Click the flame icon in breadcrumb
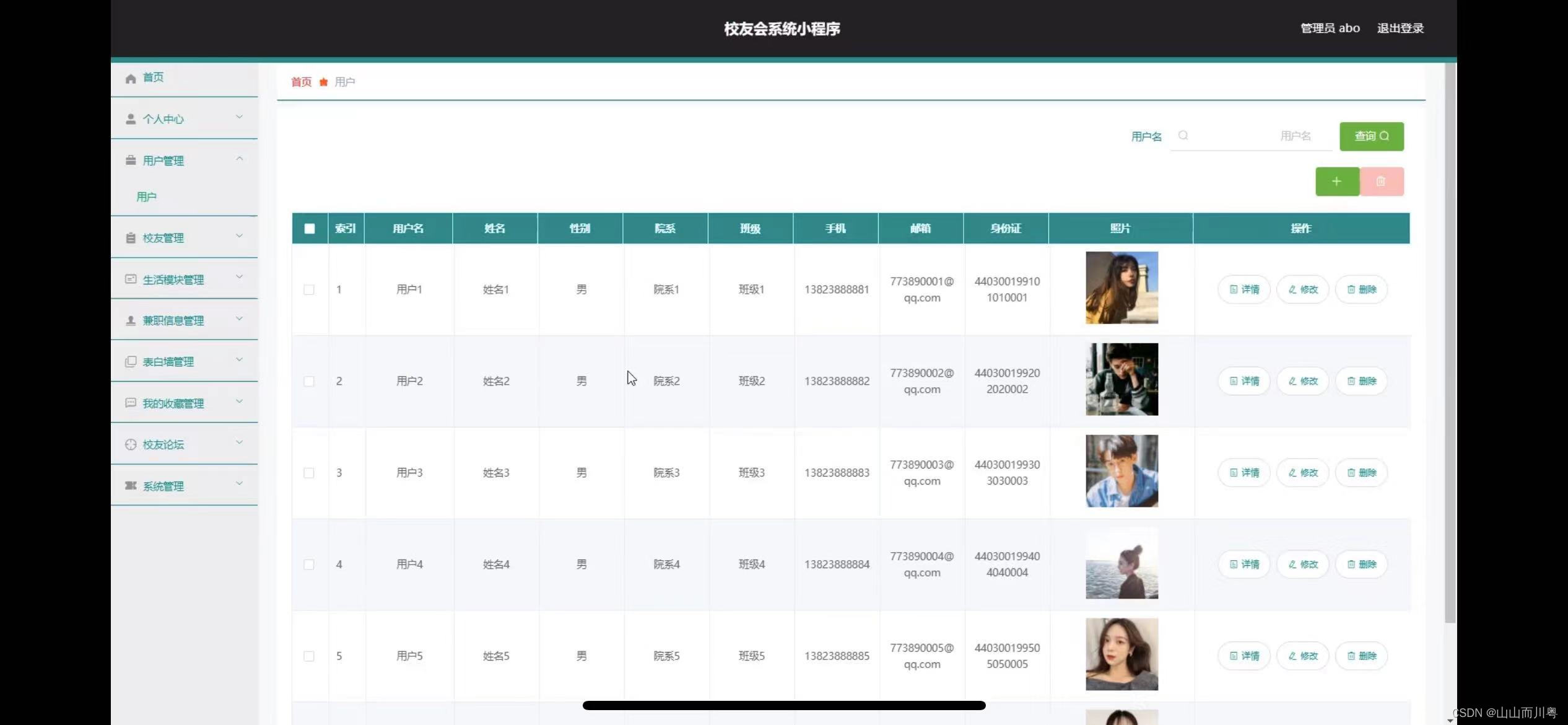Screen dimensions: 1568x725 [323, 82]
